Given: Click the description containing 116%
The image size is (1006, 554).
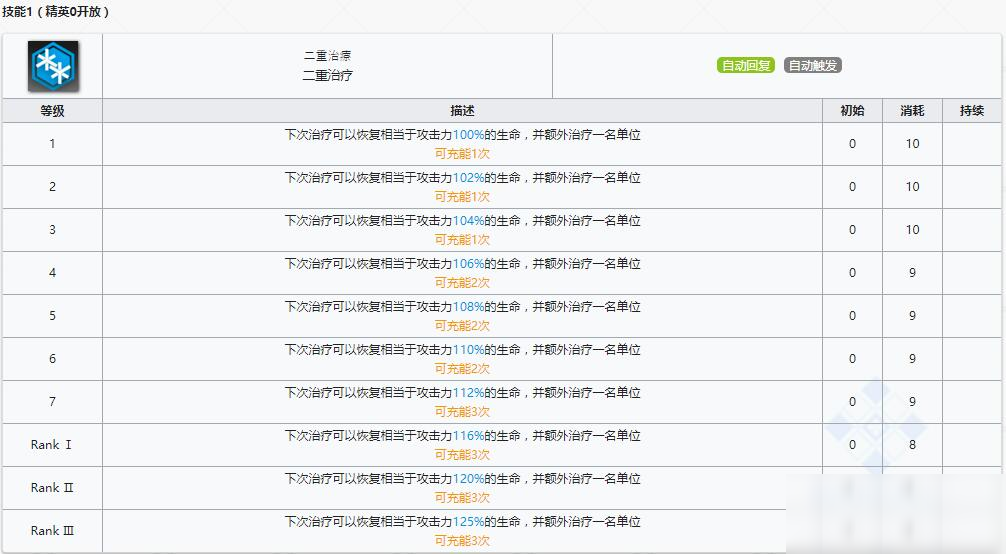Looking at the screenshot, I should 462,436.
